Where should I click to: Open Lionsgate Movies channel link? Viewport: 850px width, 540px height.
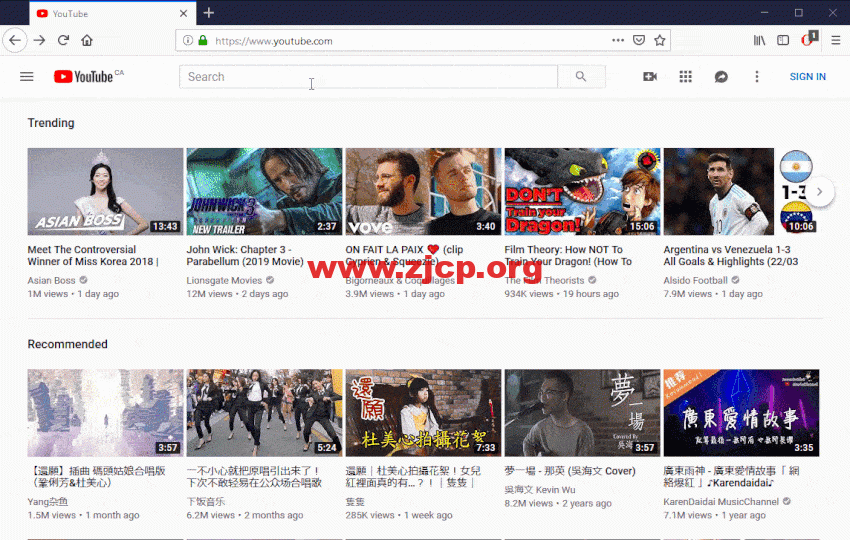point(224,280)
